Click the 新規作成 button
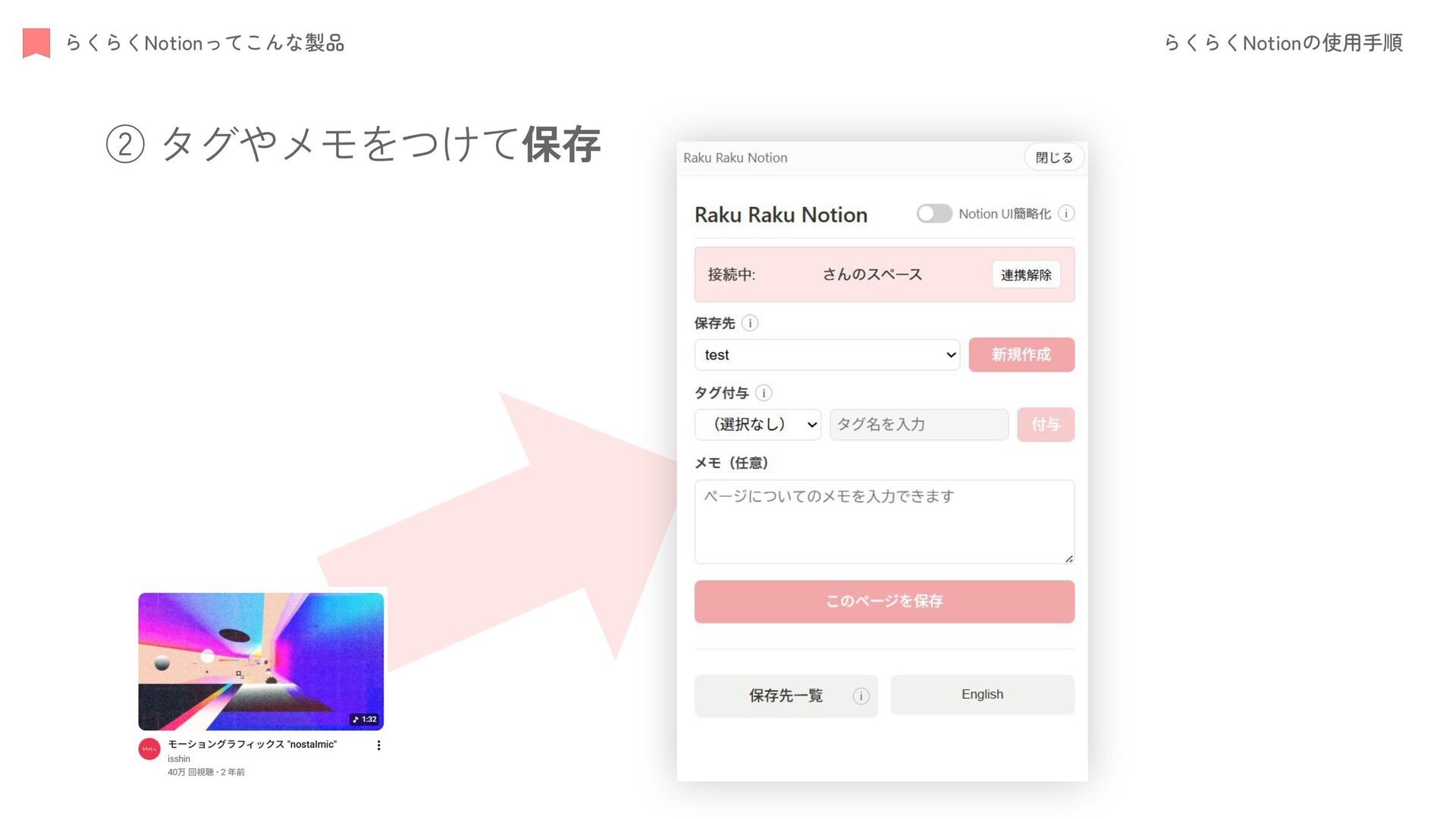The image size is (1456, 819). pos(1021,355)
